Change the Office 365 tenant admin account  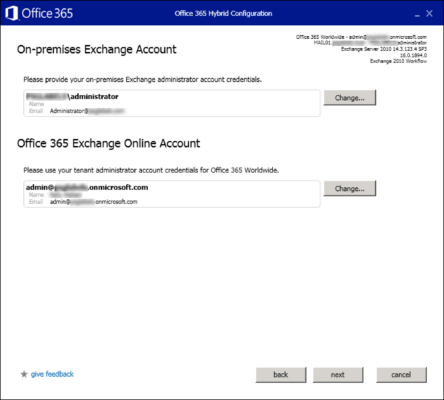pyautogui.click(x=350, y=188)
